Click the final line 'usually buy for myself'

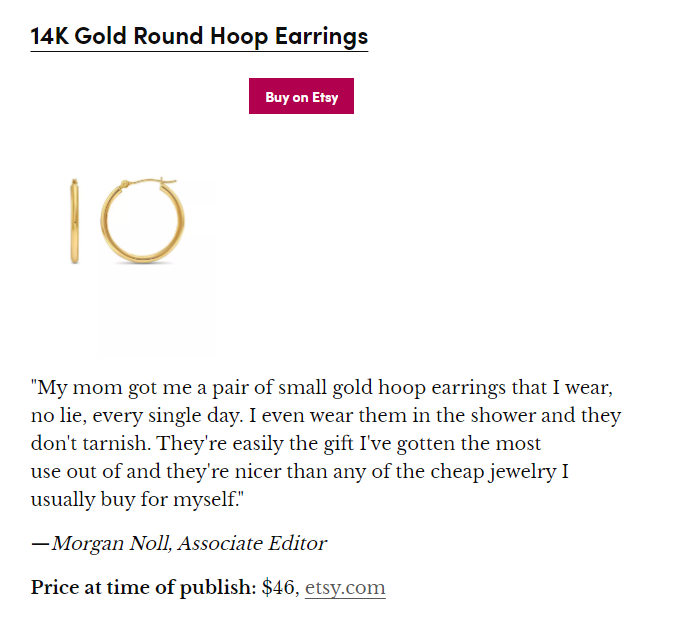[137, 500]
